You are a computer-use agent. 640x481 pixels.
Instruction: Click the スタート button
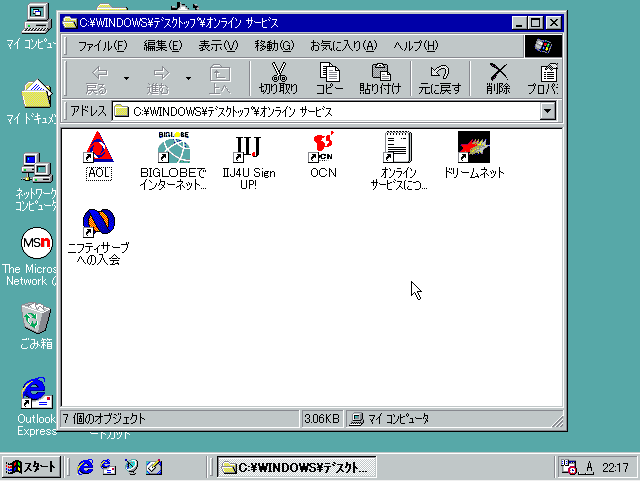[31, 466]
